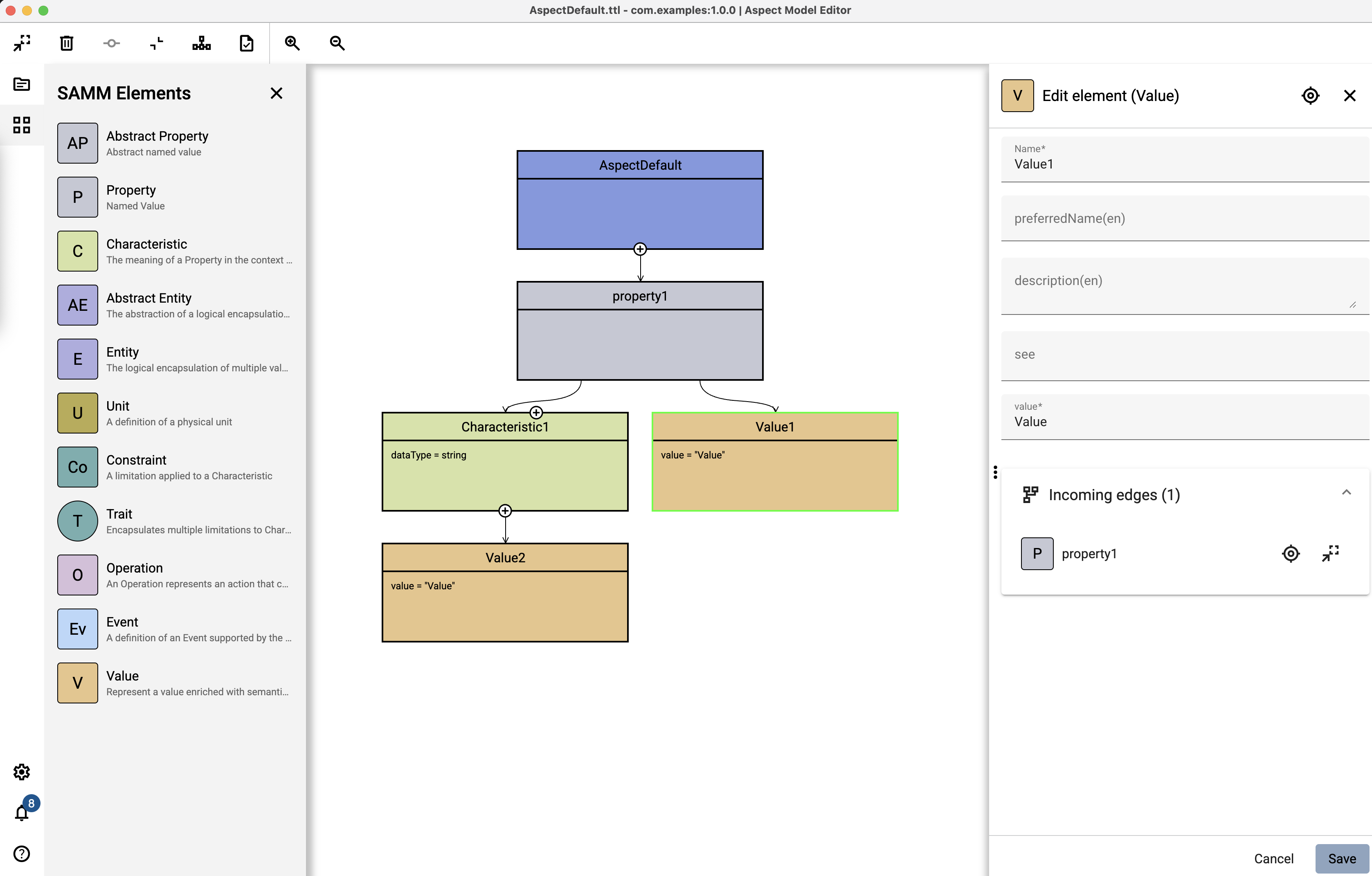Screen dimensions: 1372x876
Task: Expand AspectDefault node plus handle
Action: [640, 249]
